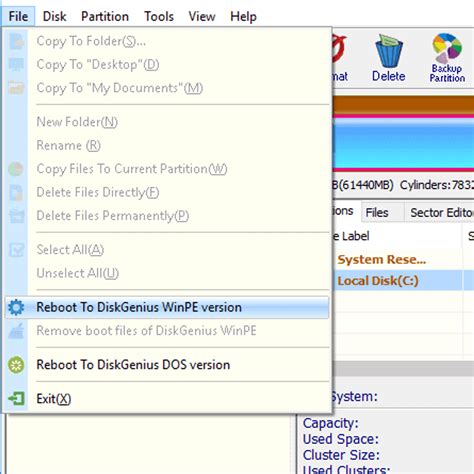Switch to the Sector Editor tab

tap(440, 212)
